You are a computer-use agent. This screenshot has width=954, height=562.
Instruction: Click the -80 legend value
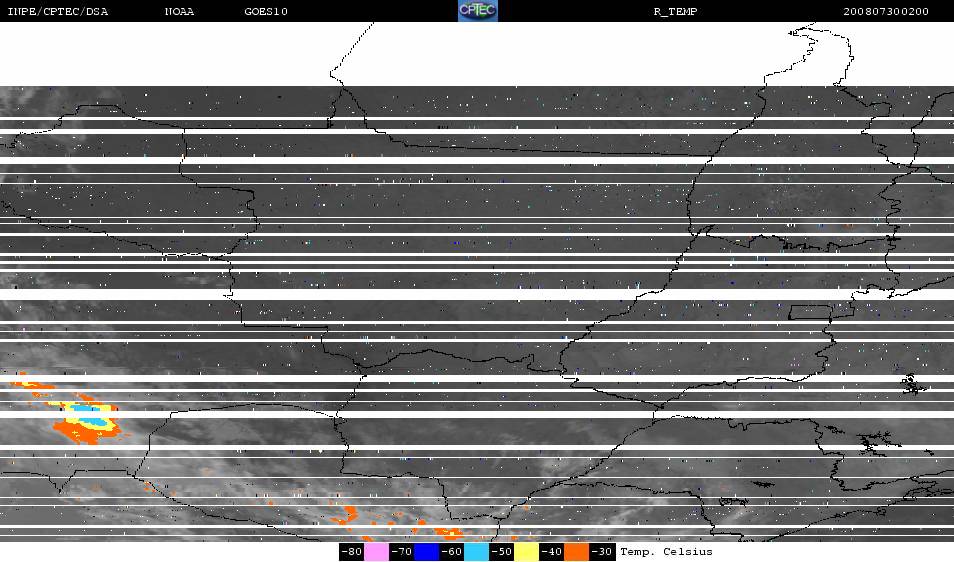click(352, 552)
